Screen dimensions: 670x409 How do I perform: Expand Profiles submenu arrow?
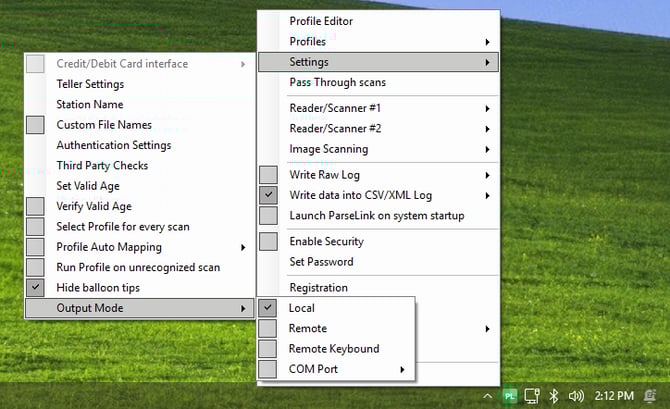487,42
